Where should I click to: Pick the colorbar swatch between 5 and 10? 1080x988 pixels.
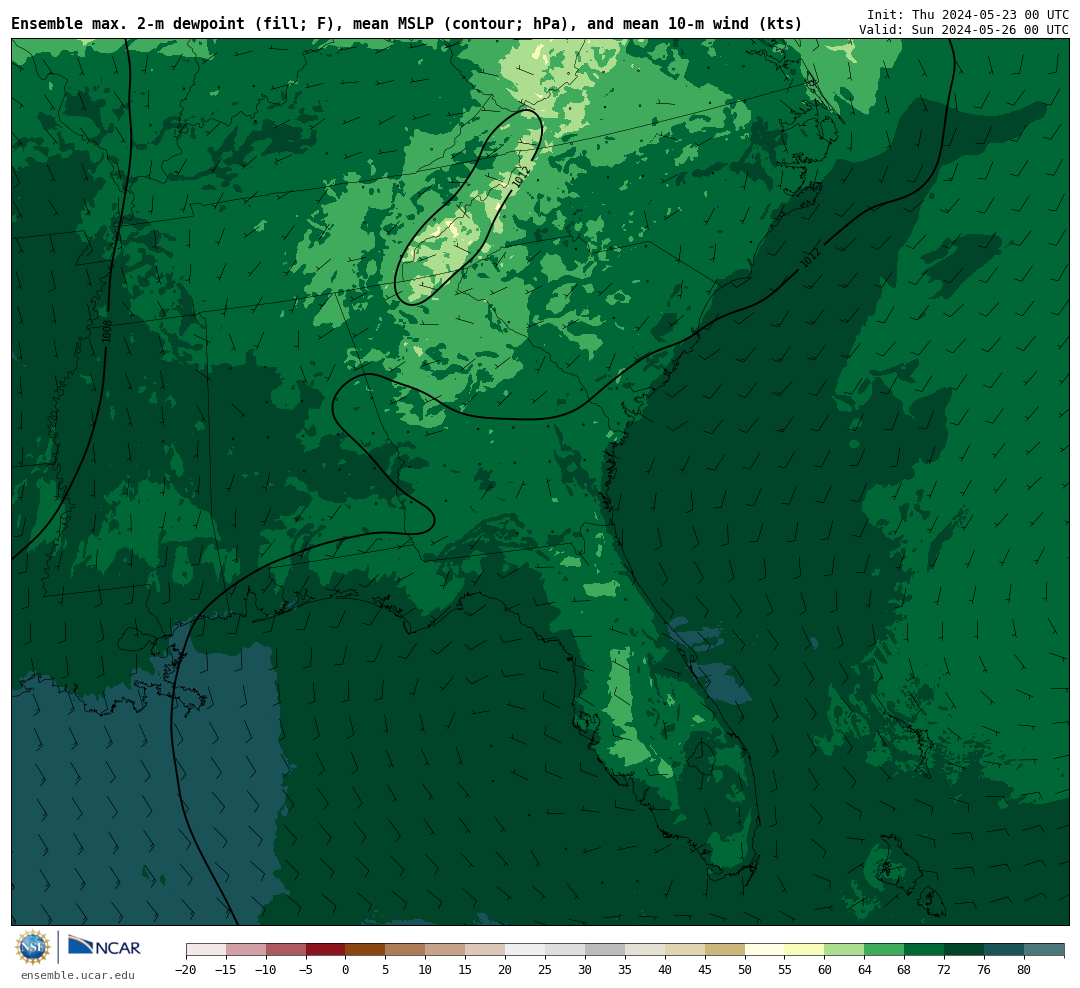click(x=406, y=950)
